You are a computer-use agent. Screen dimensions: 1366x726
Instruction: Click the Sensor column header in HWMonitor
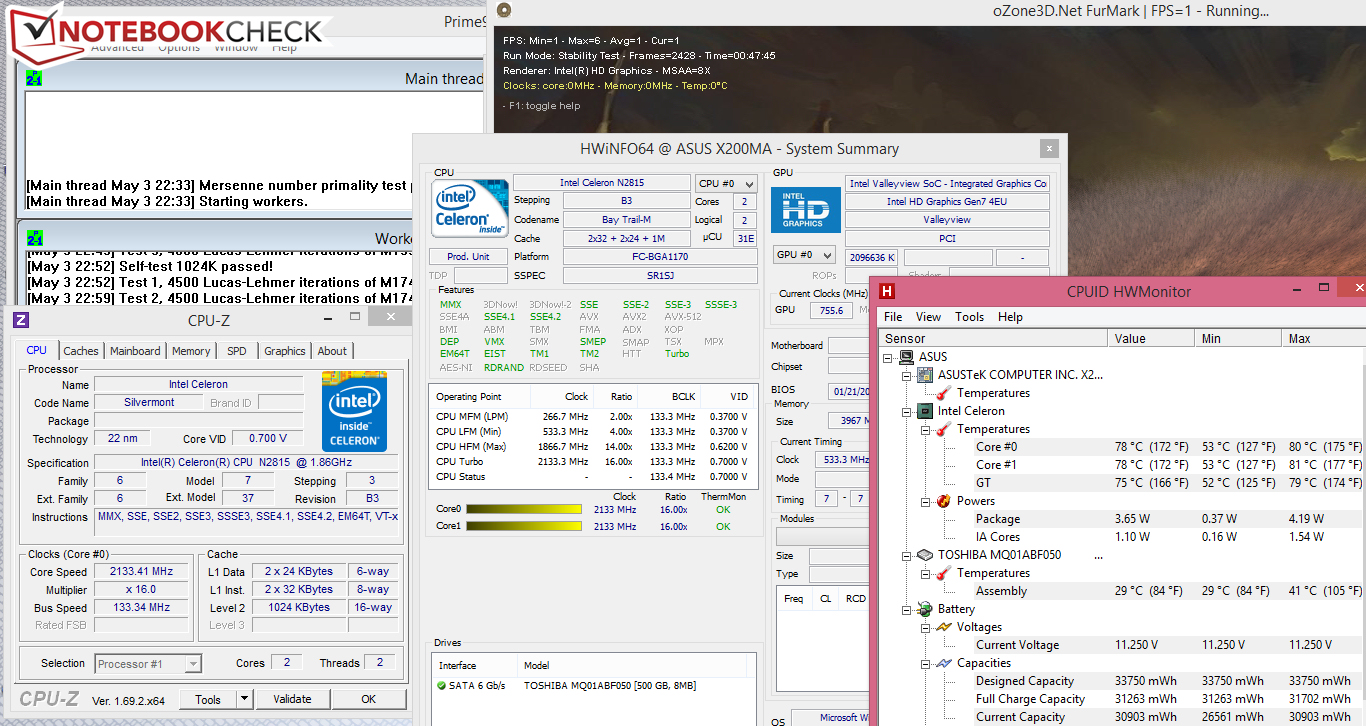pos(992,338)
